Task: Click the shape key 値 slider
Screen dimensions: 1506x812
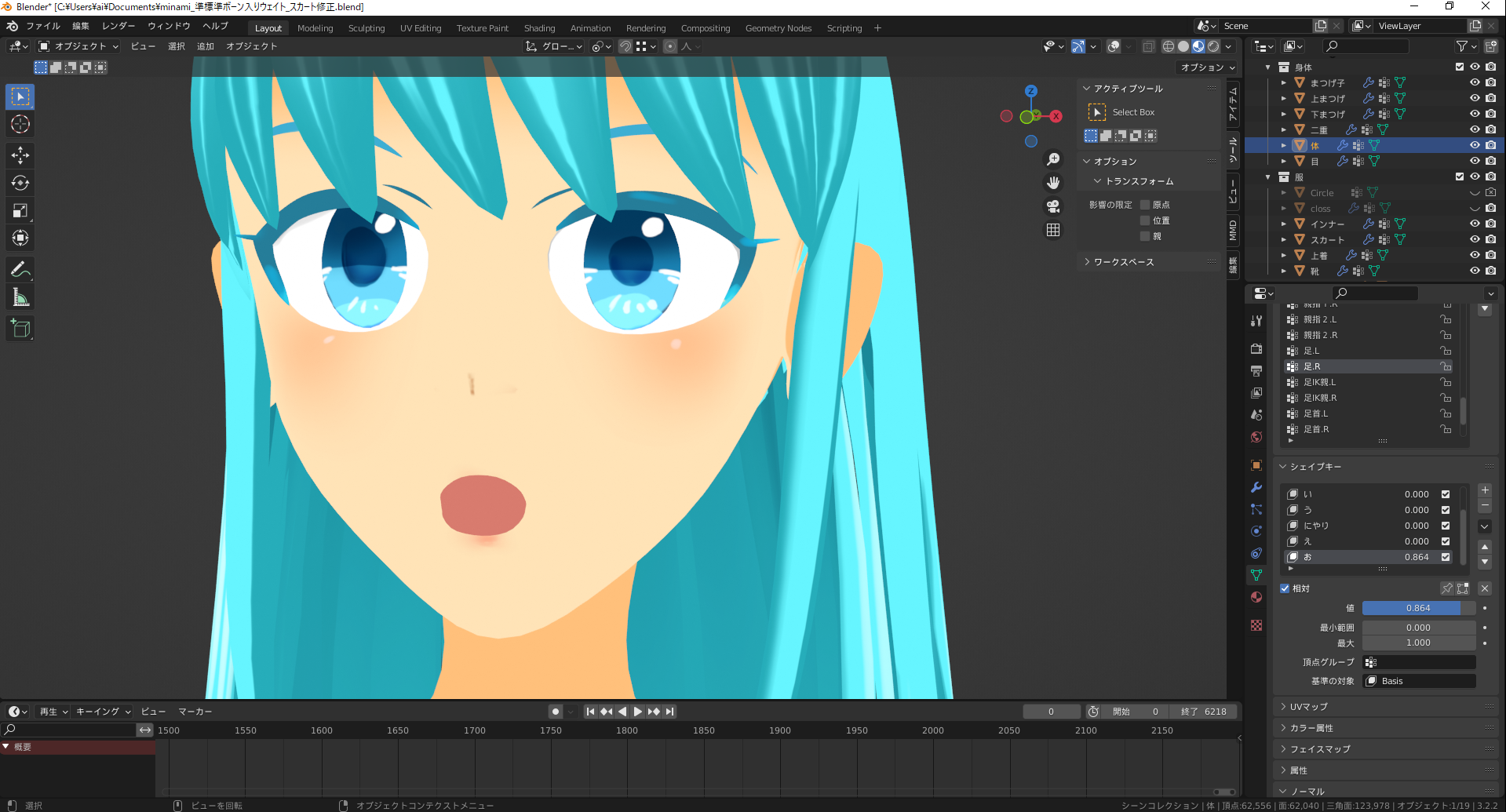Action: 1419,608
